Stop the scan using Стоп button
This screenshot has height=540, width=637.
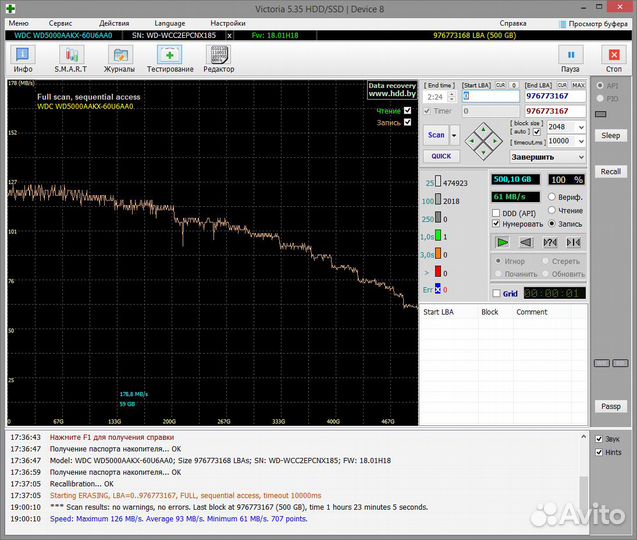click(x=613, y=59)
